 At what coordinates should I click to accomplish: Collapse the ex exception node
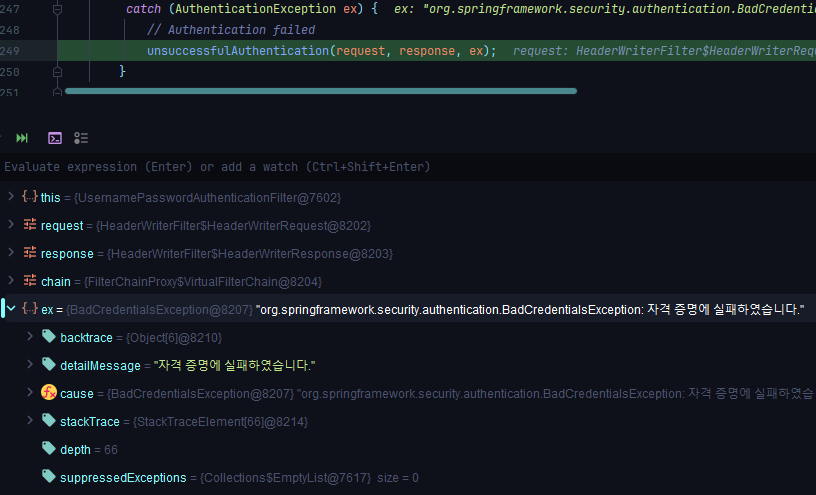(x=10, y=309)
